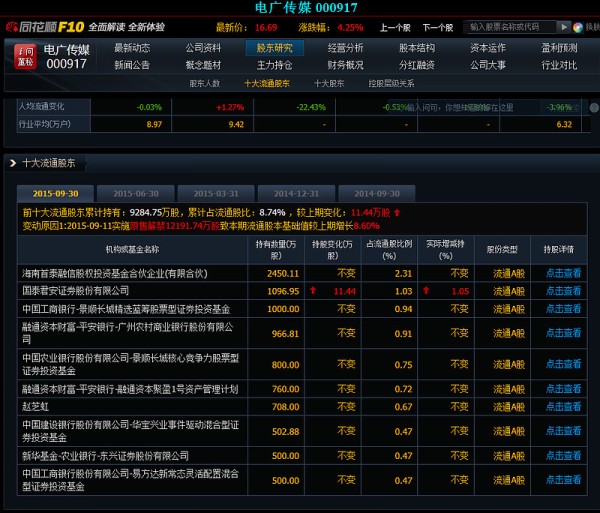Click 点击查看 for 广州农村商业银行 row
Image resolution: width=600 pixels, height=513 pixels.
pos(563,333)
